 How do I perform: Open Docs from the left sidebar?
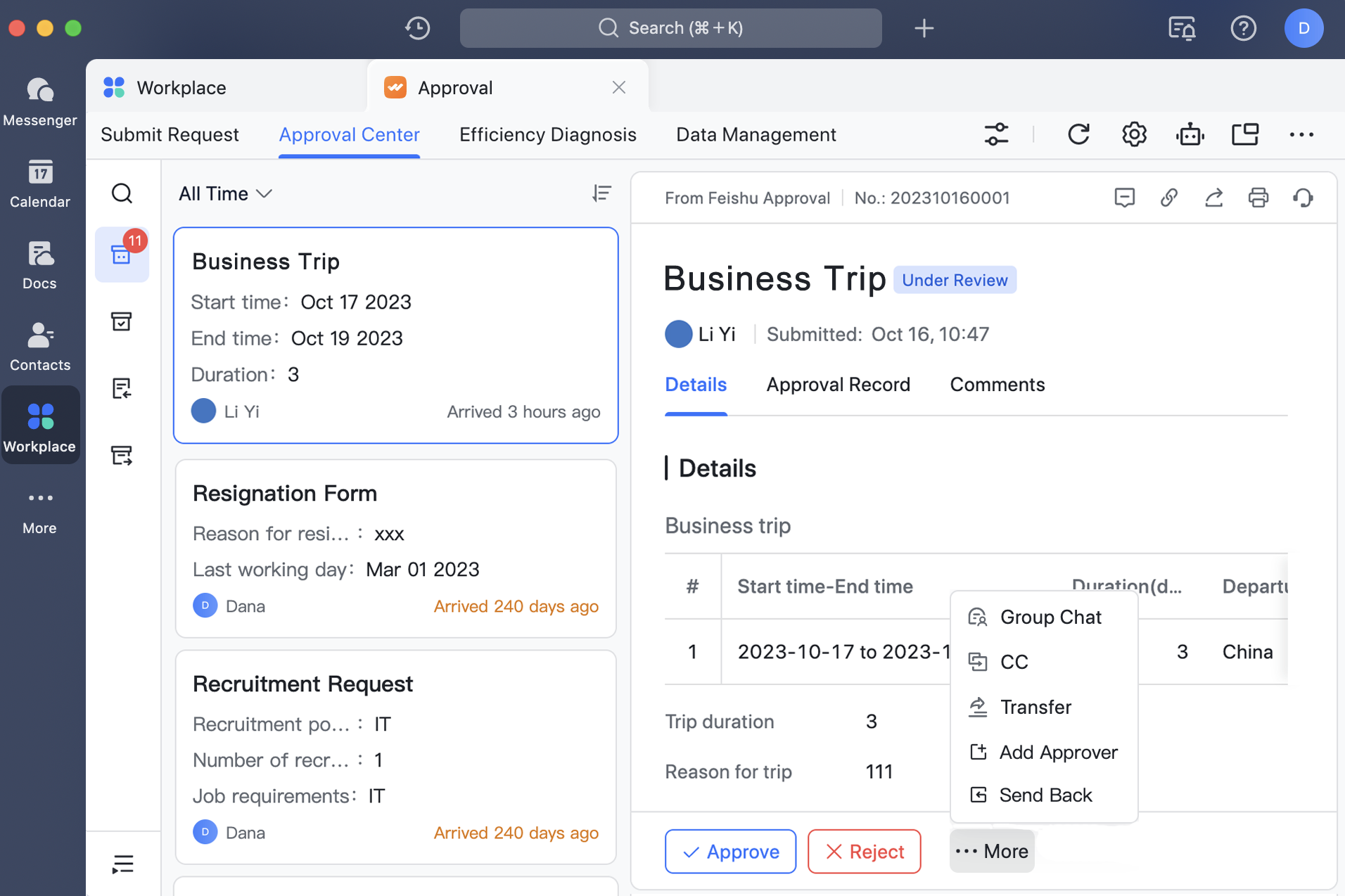(x=39, y=266)
